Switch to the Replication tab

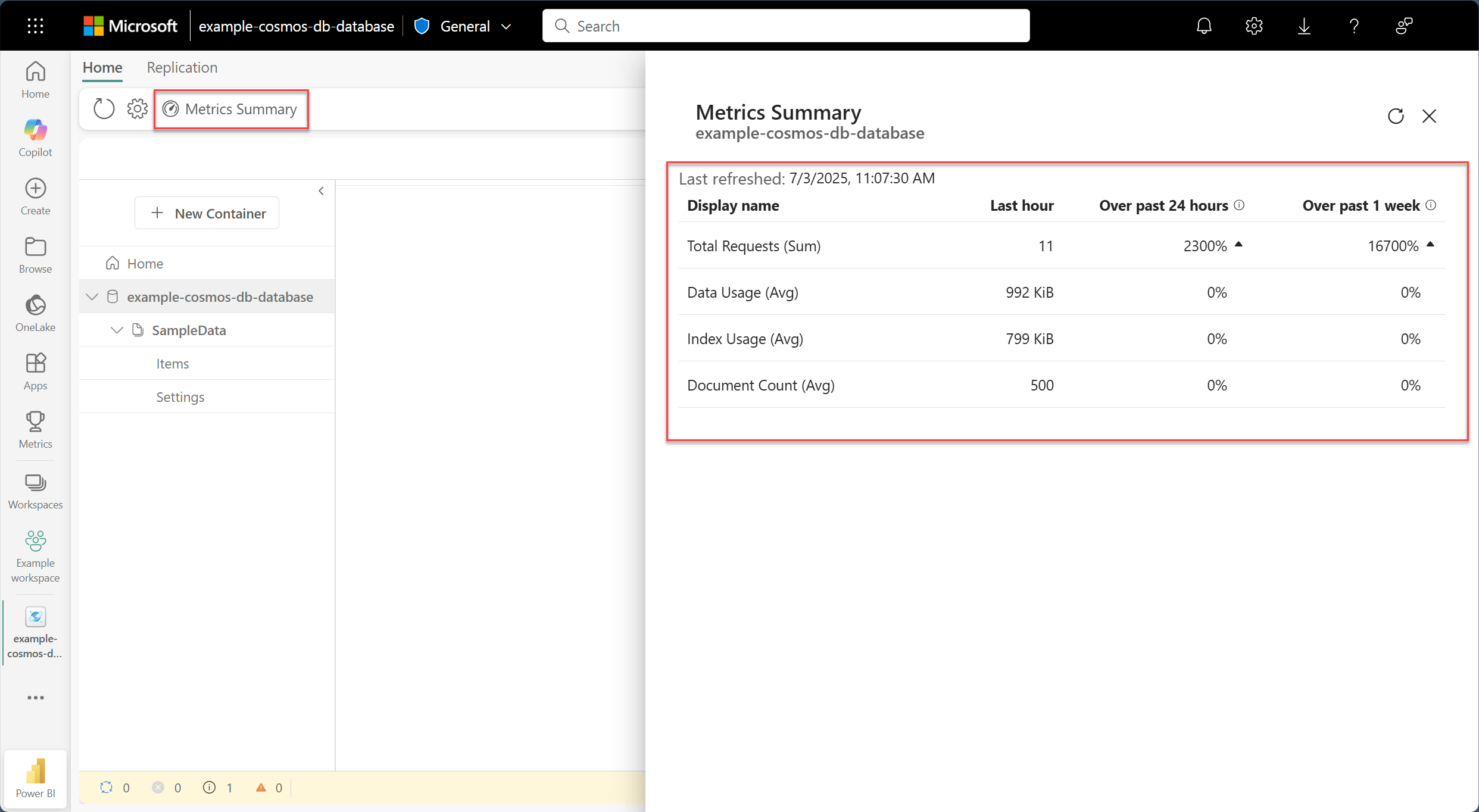182,67
